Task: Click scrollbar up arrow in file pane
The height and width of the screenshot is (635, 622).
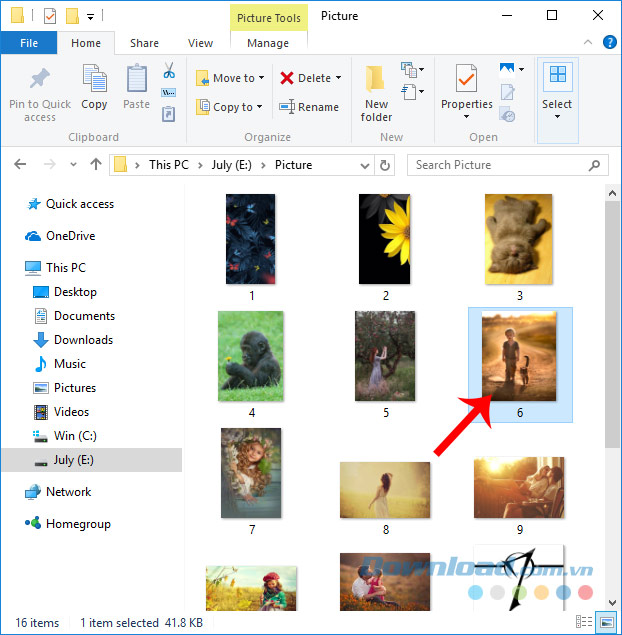Action: tap(612, 194)
